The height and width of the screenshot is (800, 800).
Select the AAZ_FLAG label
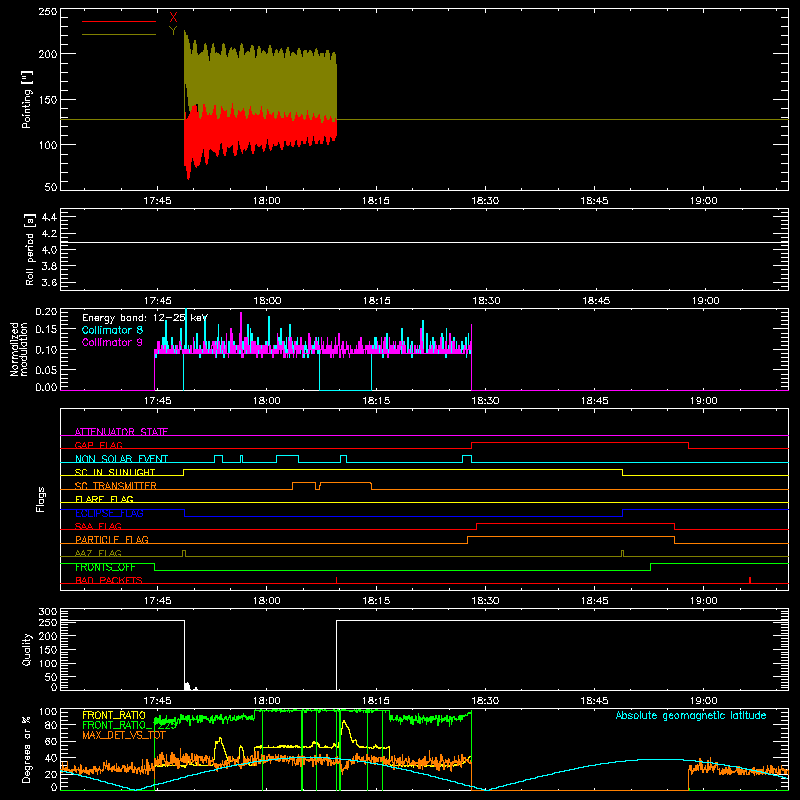[98, 553]
